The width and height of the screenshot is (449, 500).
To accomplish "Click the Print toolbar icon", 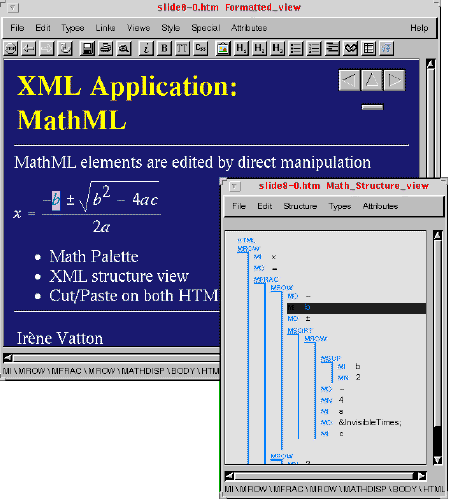I will 106,49.
